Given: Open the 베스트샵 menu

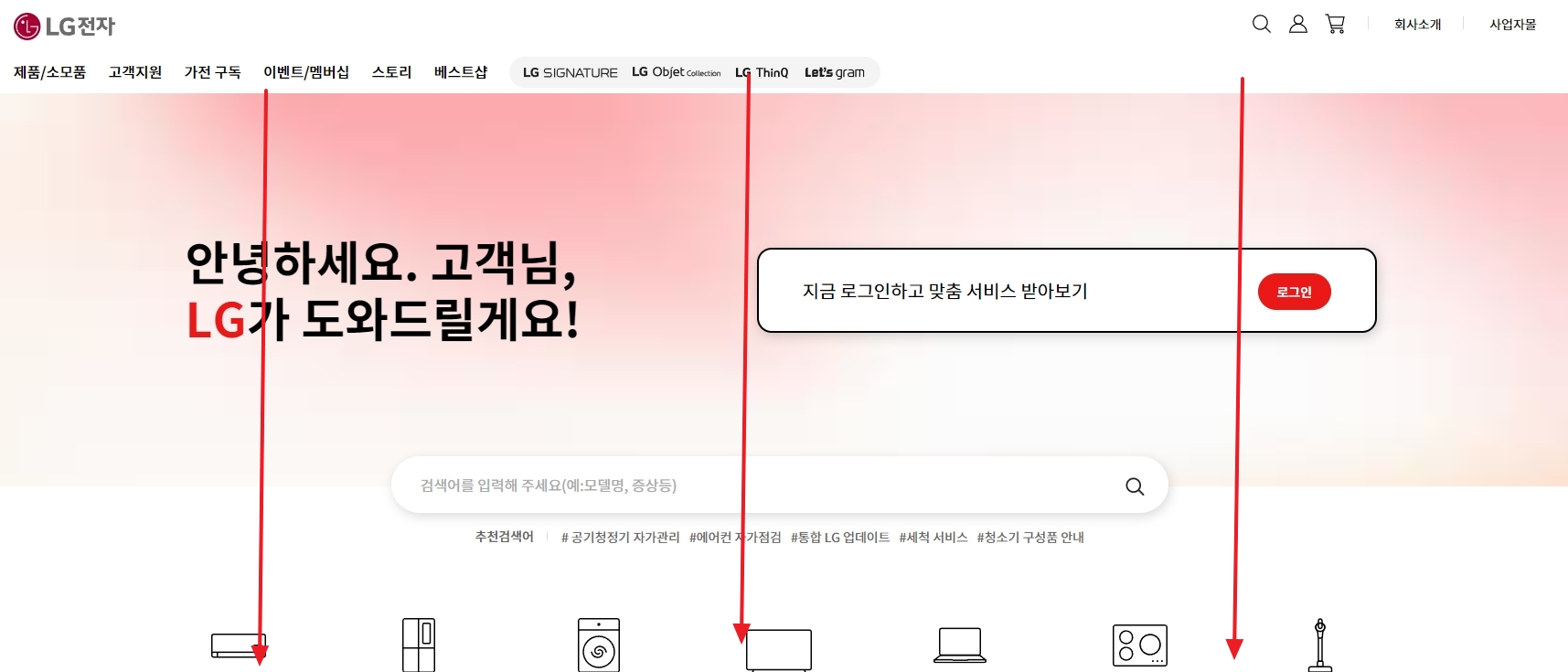Looking at the screenshot, I should 461,72.
